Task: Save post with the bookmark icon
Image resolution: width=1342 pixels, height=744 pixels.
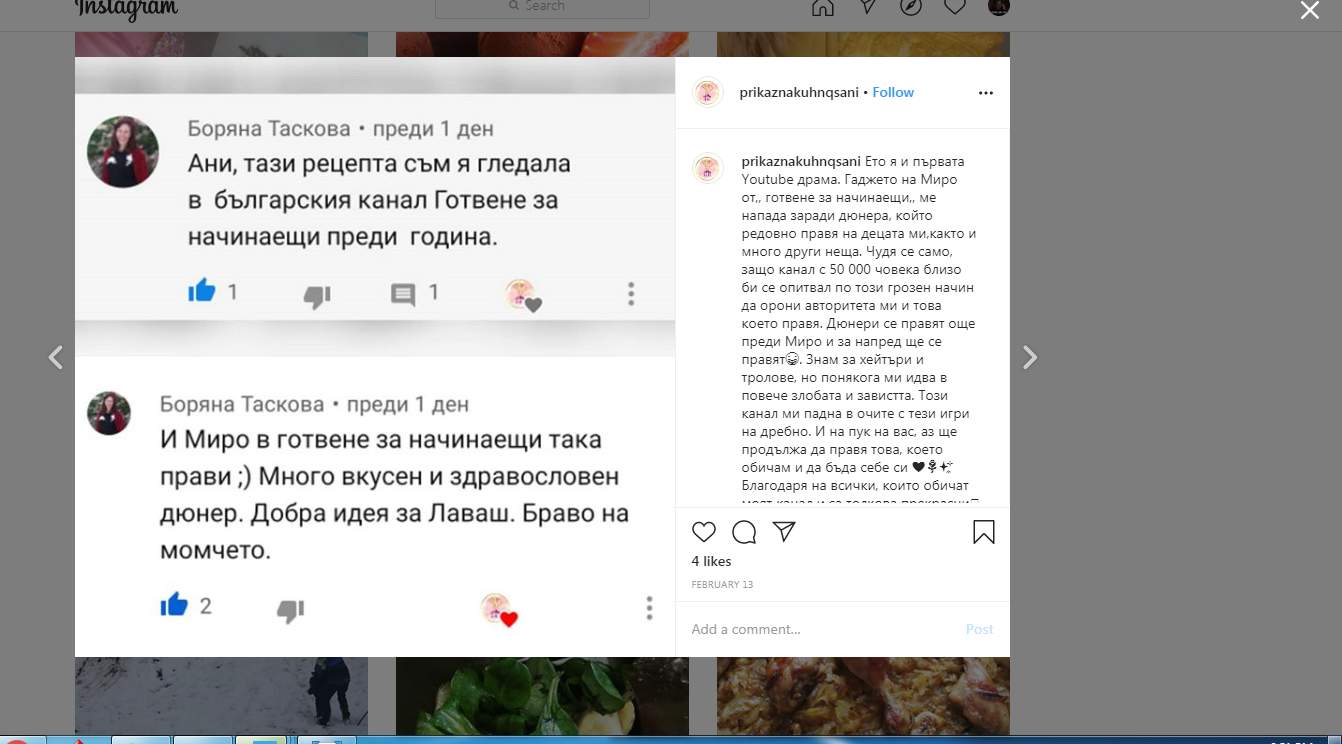Action: tap(984, 532)
